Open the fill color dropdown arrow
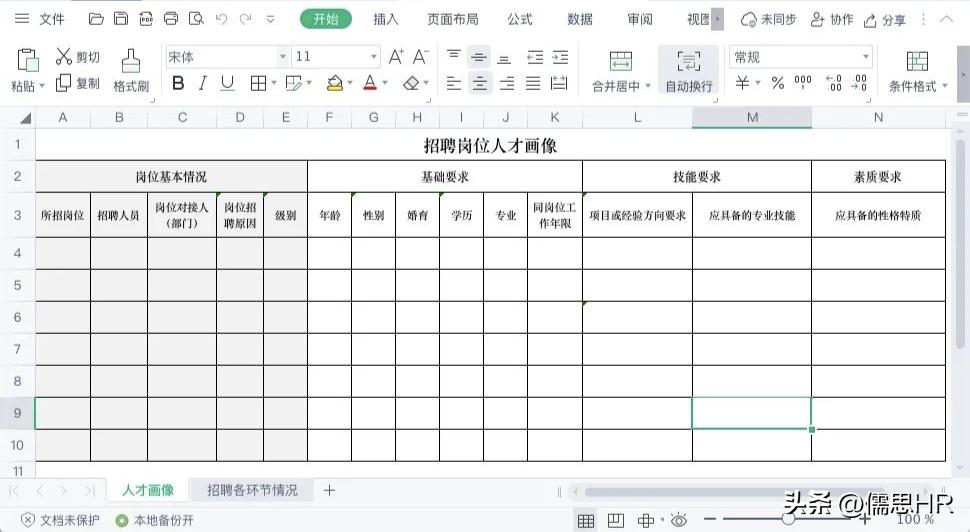Image resolution: width=970 pixels, height=532 pixels. coord(350,83)
